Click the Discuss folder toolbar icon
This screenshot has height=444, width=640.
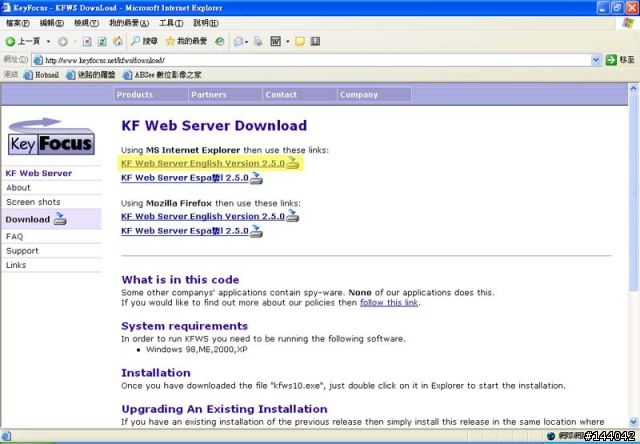[x=300, y=41]
